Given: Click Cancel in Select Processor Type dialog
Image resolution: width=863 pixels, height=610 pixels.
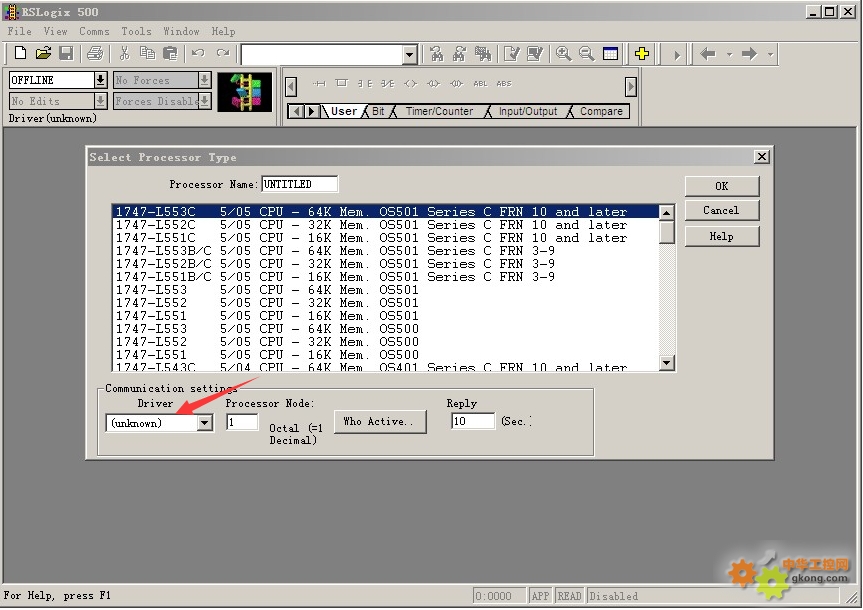Looking at the screenshot, I should pos(722,210).
